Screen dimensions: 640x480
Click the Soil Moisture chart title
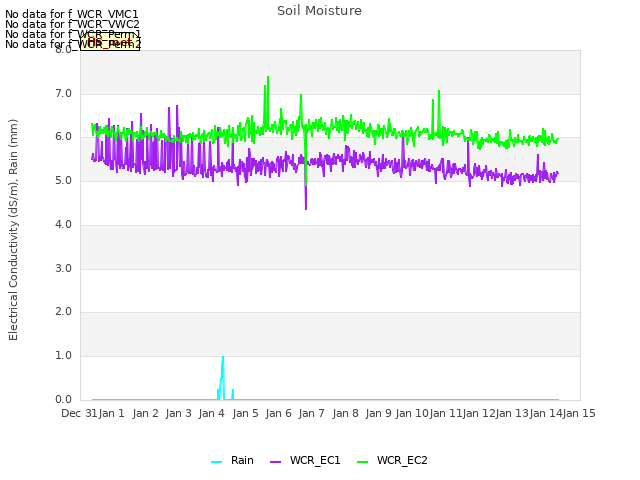pyautogui.click(x=319, y=11)
